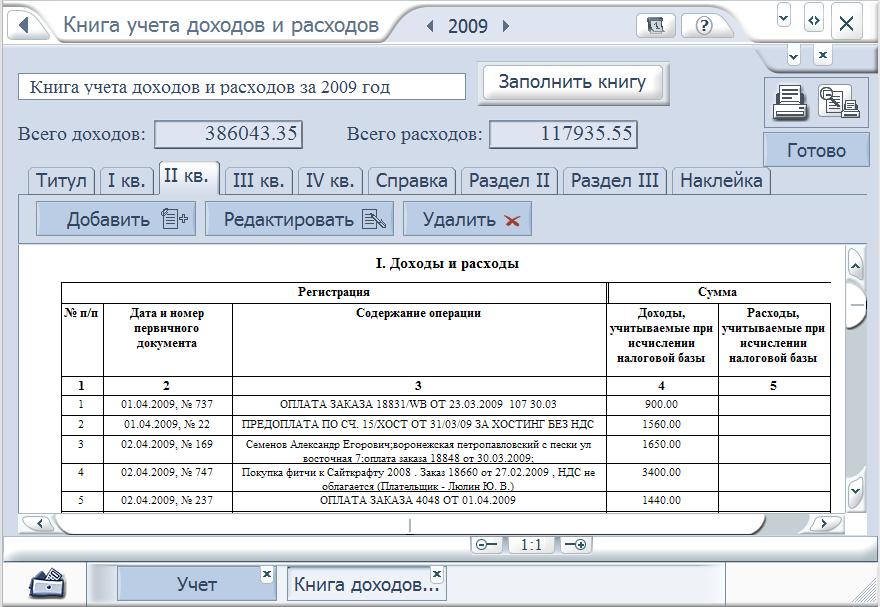Click the Заполнить книгу button
Screen dimensions: 880x607
pyautogui.click(x=572, y=82)
